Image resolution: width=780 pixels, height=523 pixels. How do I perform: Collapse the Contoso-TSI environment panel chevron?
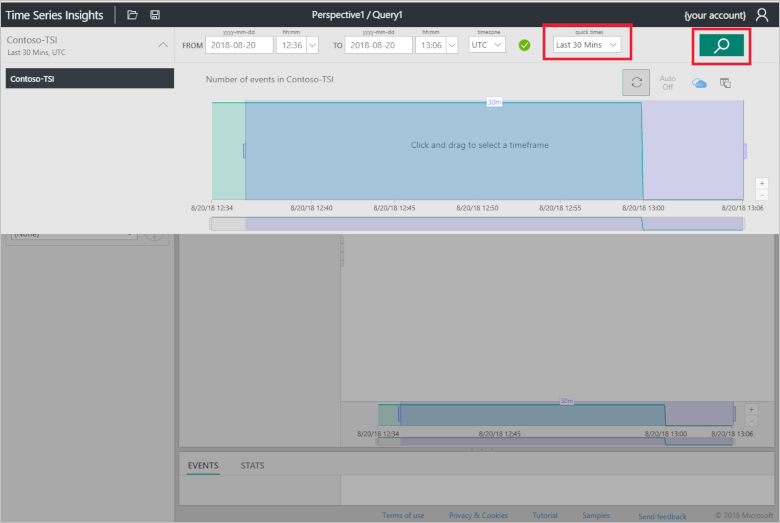[x=163, y=45]
